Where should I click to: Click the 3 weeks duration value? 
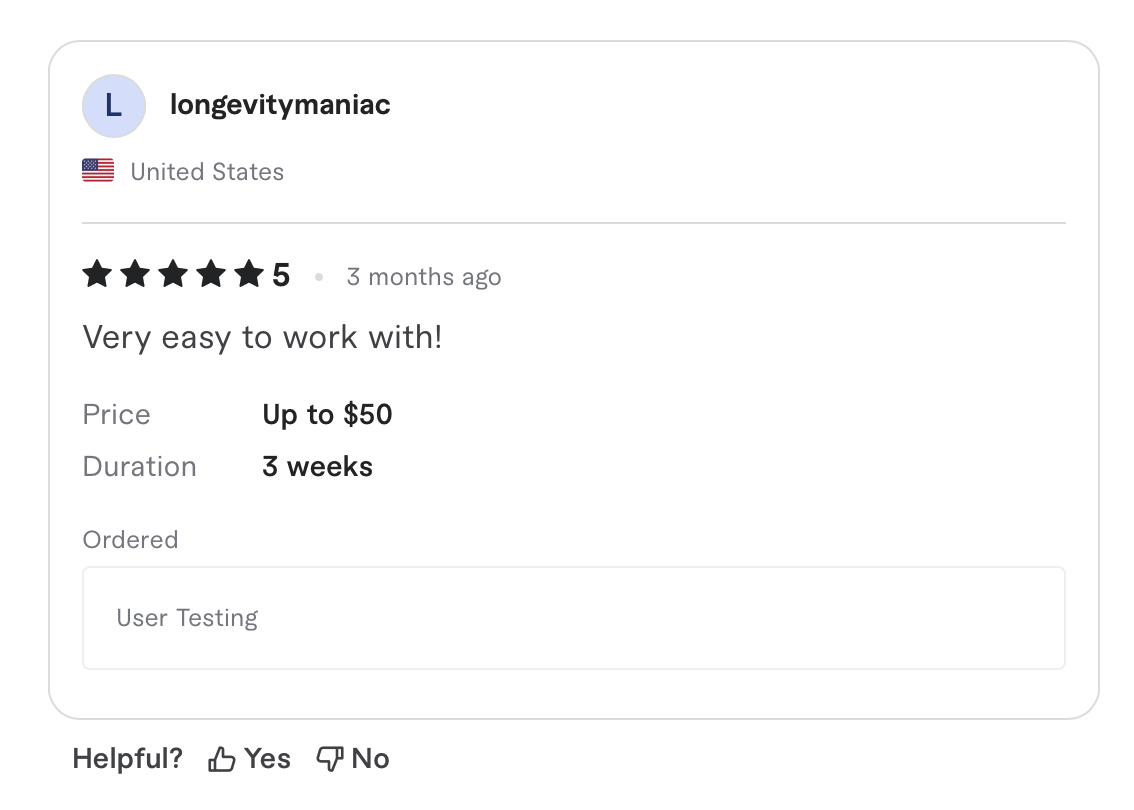pos(317,466)
